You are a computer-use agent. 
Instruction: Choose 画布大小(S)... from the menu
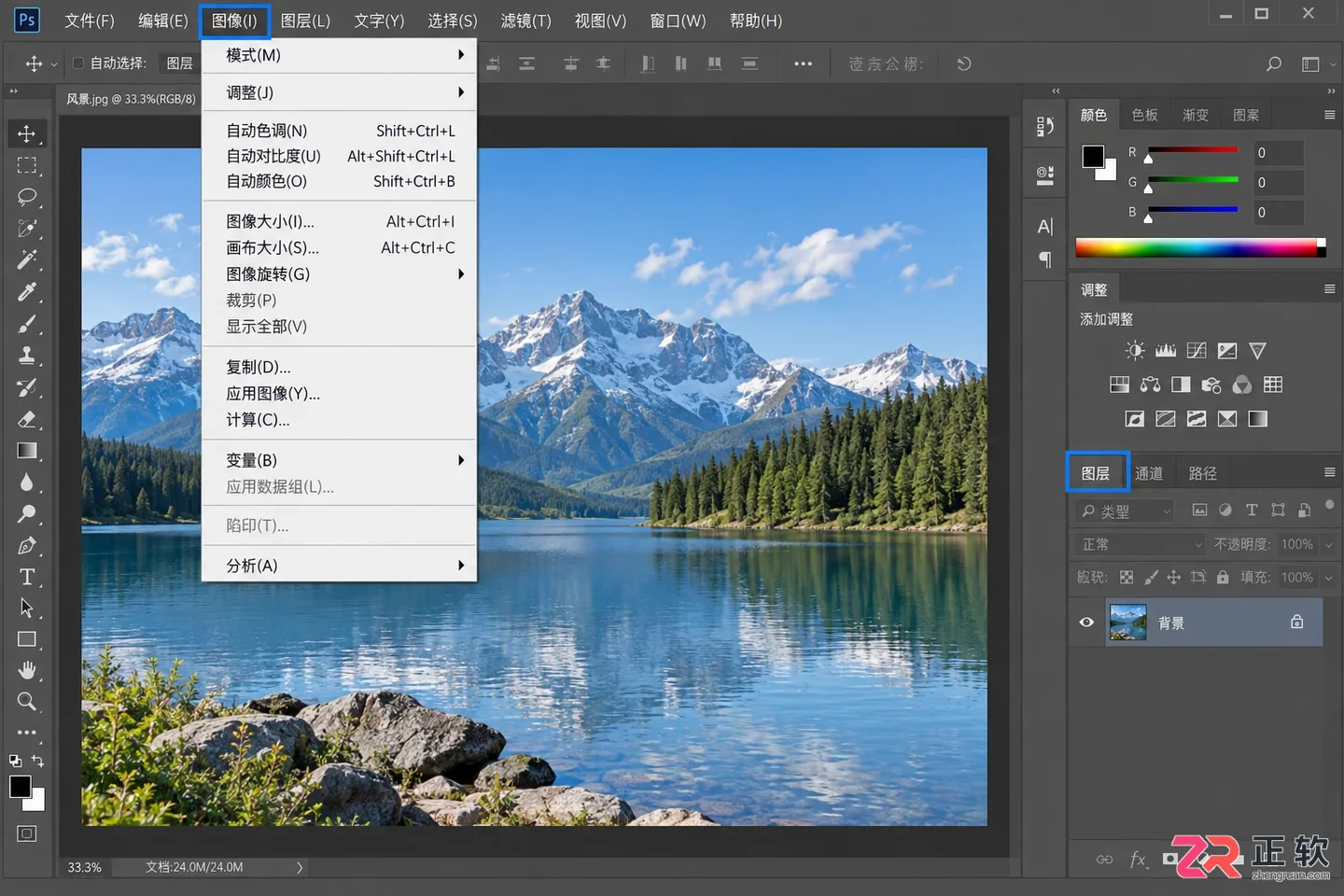click(x=339, y=248)
